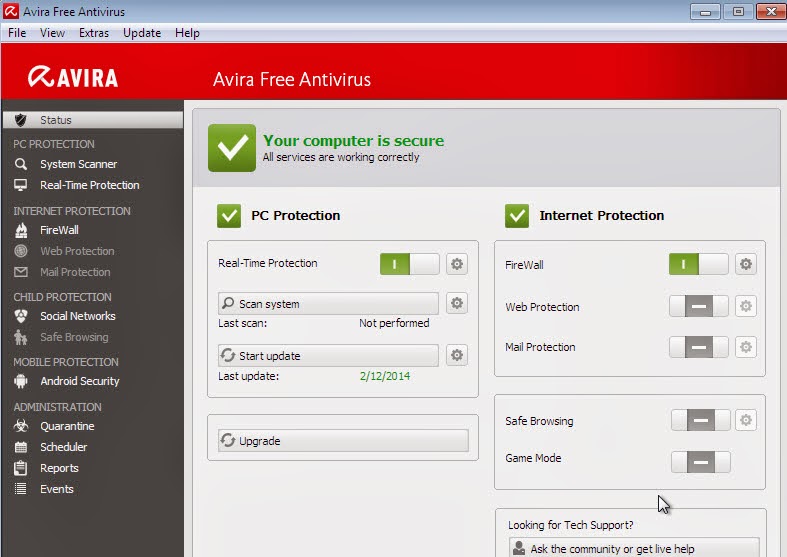This screenshot has width=787, height=557.
Task: Minimize the Avira window
Action: click(705, 12)
